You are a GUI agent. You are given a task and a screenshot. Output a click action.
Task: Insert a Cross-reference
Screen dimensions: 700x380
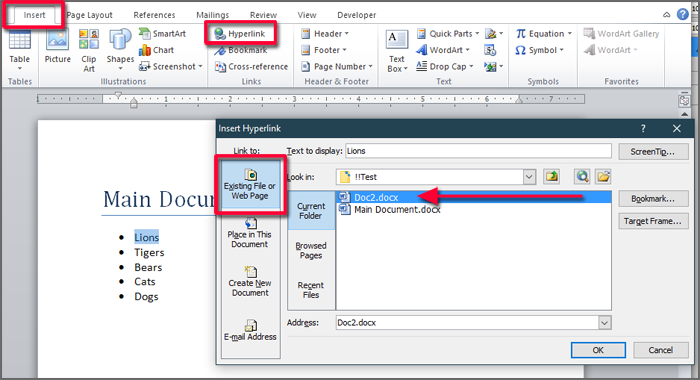coord(251,67)
